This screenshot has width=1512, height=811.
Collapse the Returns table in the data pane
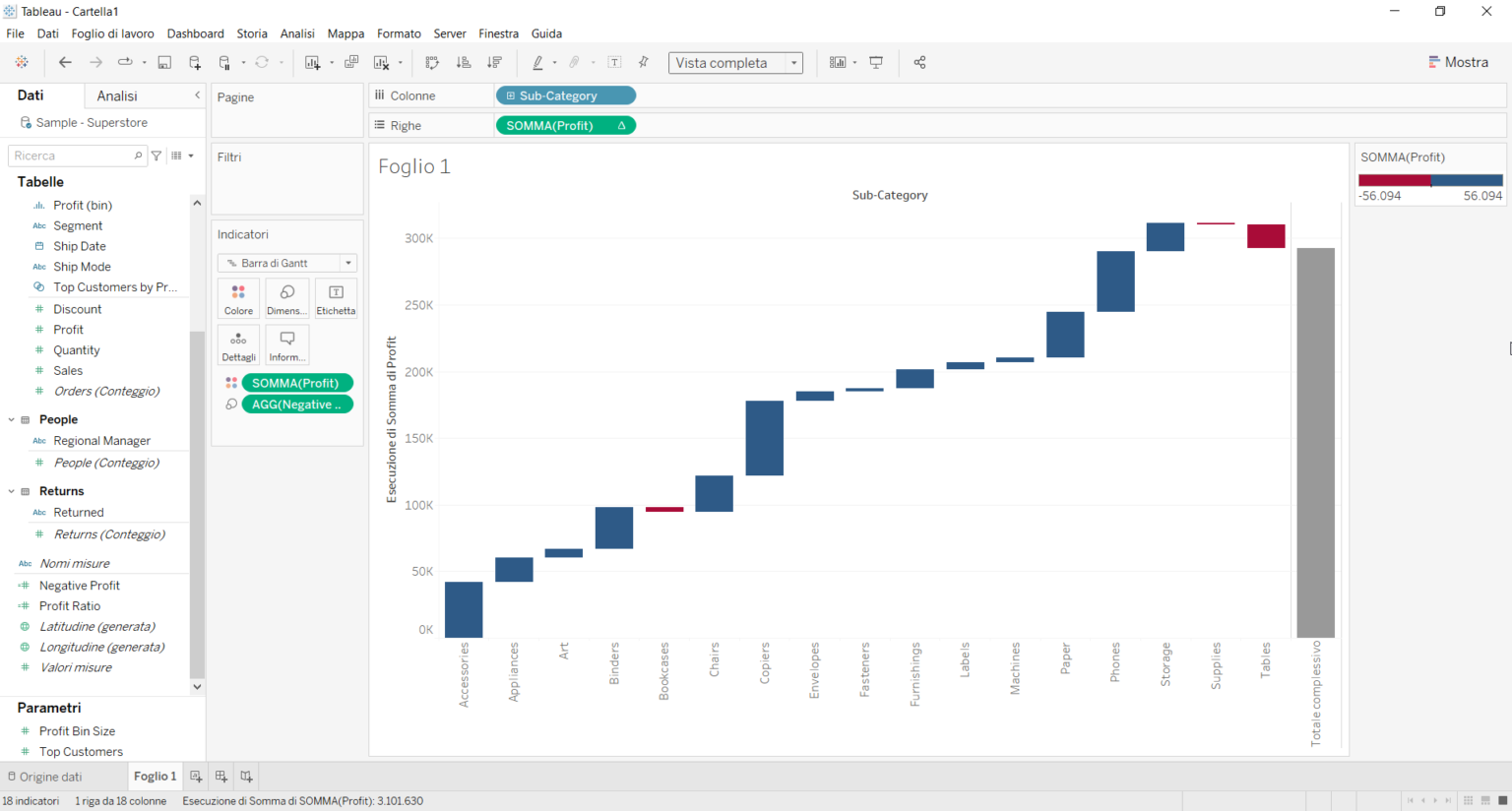[x=11, y=490]
